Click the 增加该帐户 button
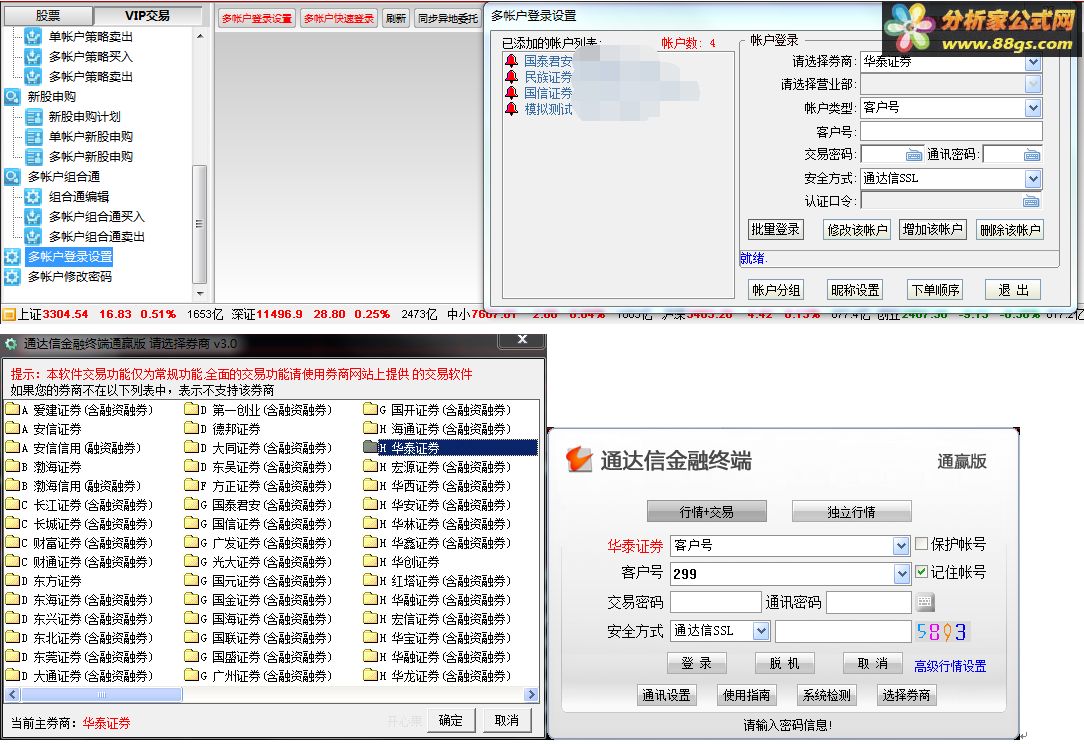This screenshot has height=744, width=1084. (933, 229)
